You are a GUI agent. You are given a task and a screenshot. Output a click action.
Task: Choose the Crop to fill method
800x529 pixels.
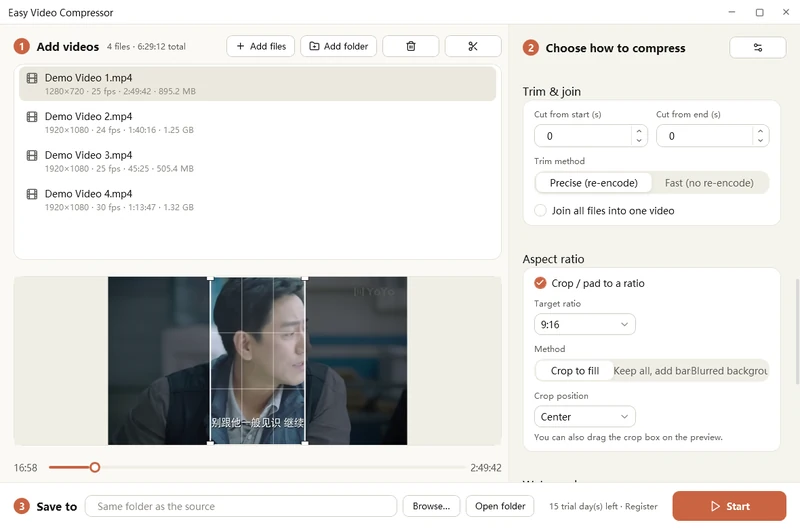click(x=574, y=371)
